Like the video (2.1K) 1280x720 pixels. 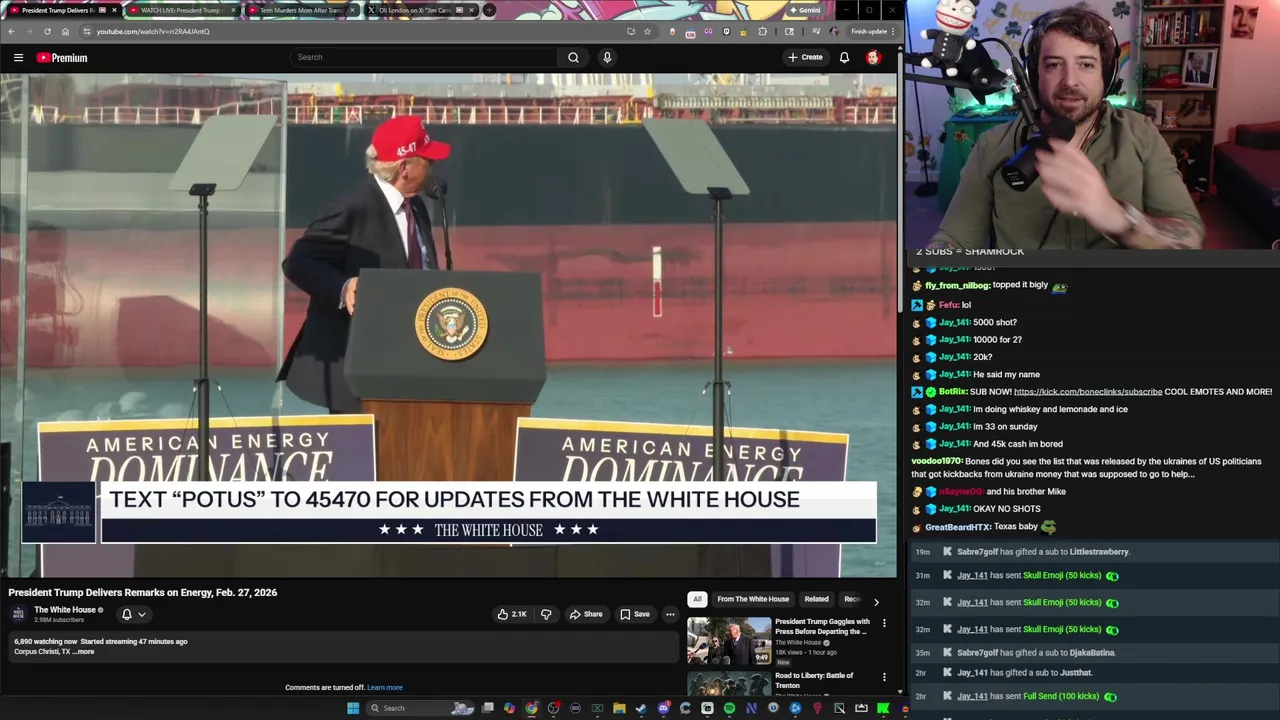coord(512,614)
